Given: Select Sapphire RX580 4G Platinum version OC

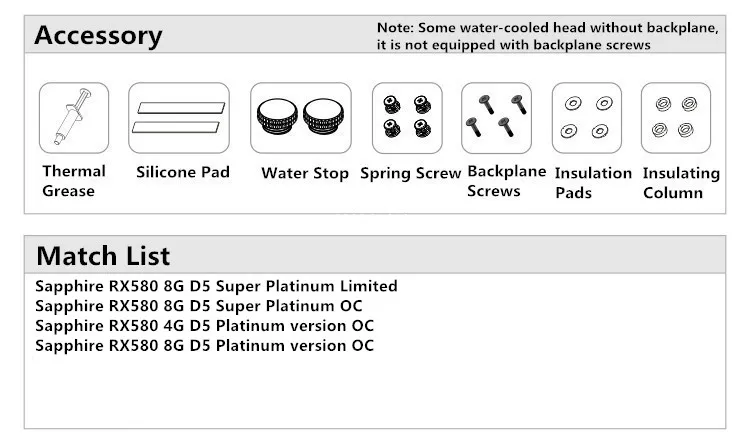Looking at the screenshot, I should click(204, 326).
